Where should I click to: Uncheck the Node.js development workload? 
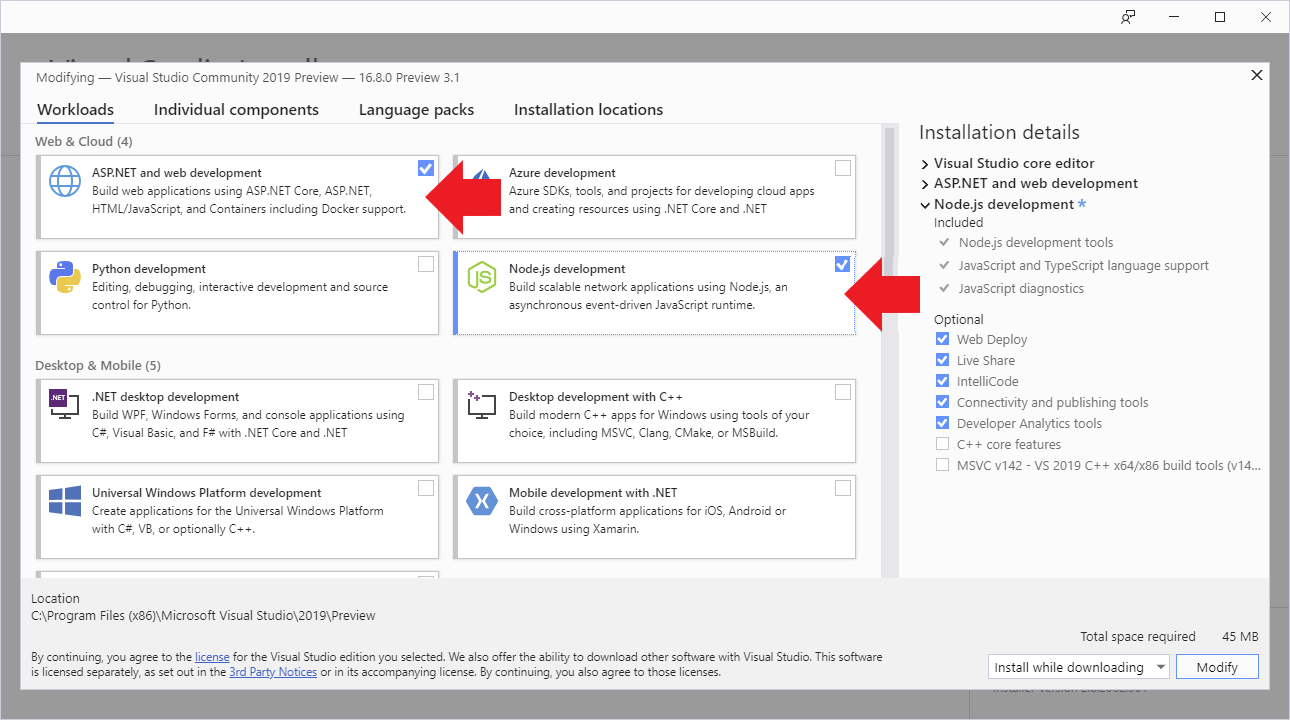coord(842,264)
